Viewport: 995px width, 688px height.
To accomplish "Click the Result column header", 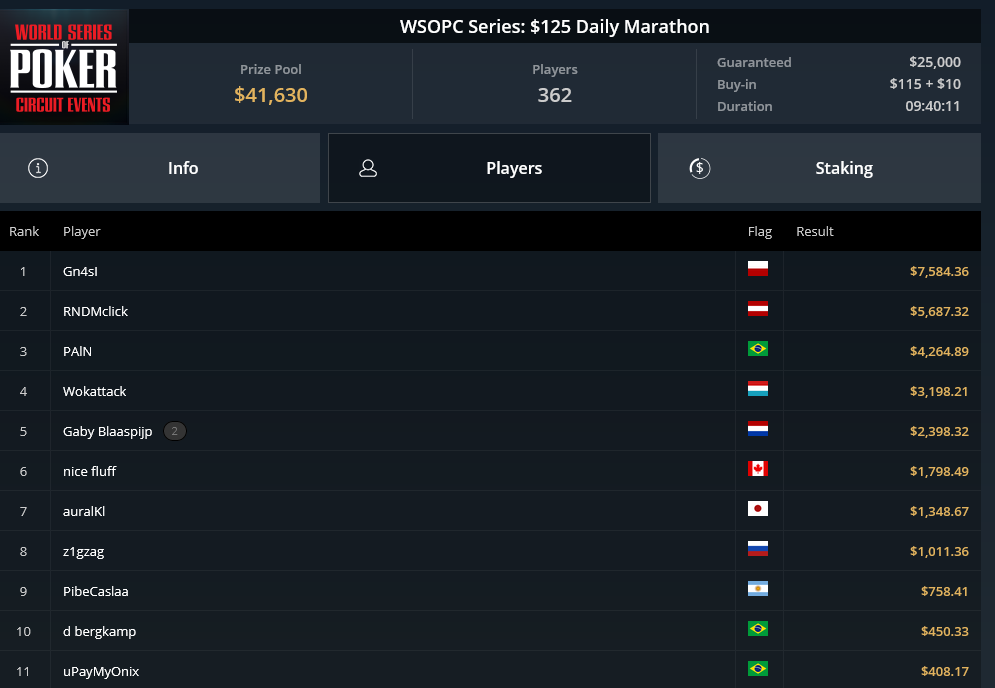I will 815,232.
